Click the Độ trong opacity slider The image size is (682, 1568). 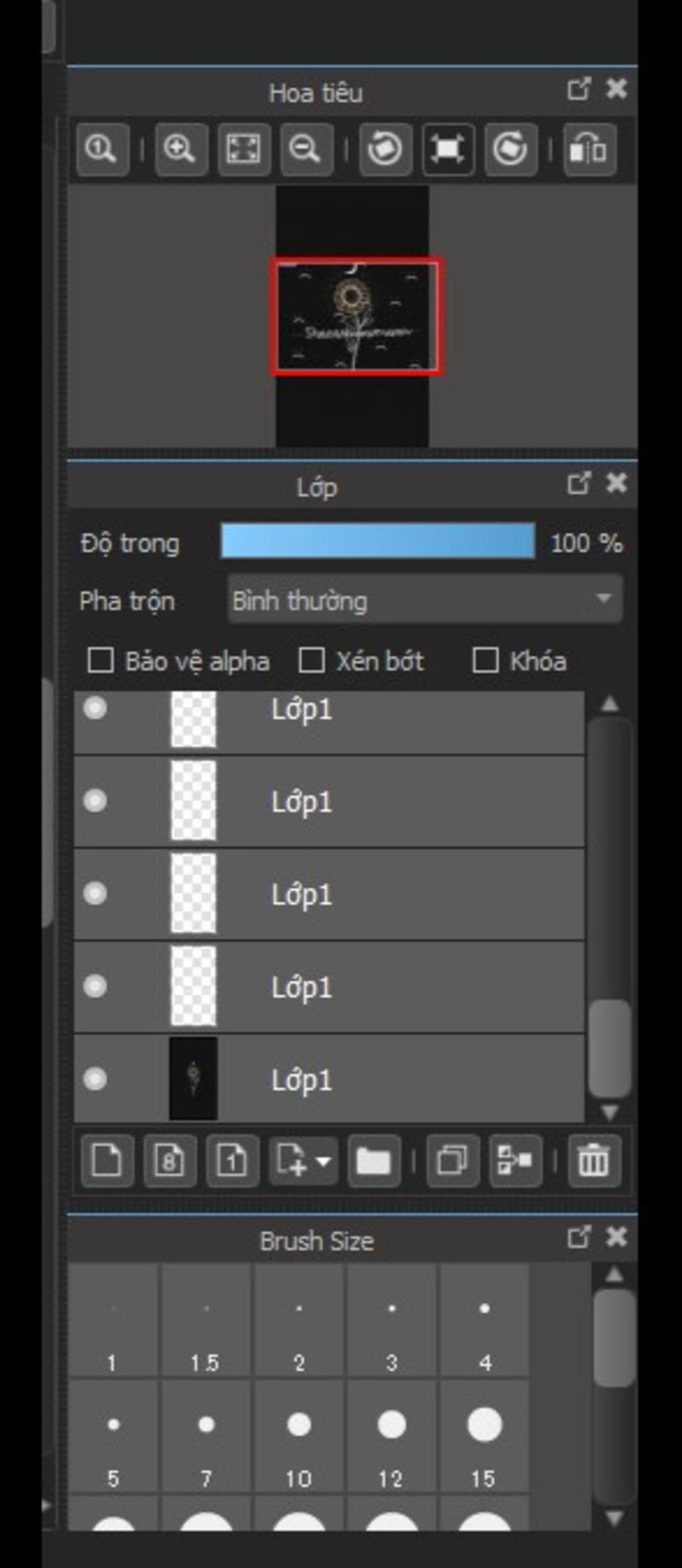[x=378, y=541]
